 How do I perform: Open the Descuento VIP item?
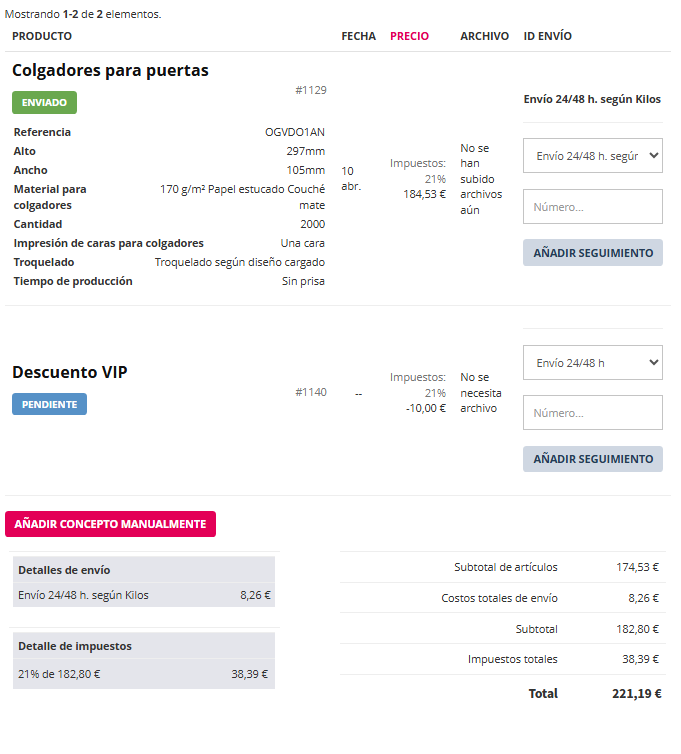point(70,372)
